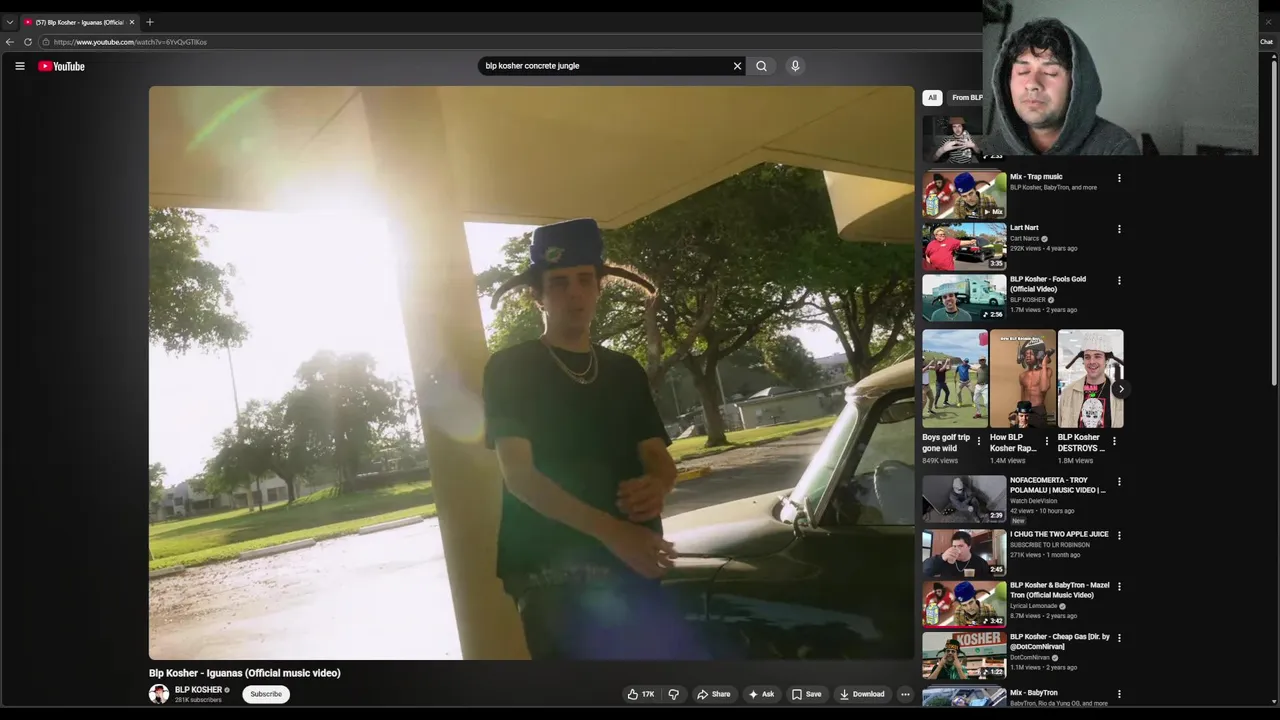Open options for Cheap Gas video

[1119, 637]
